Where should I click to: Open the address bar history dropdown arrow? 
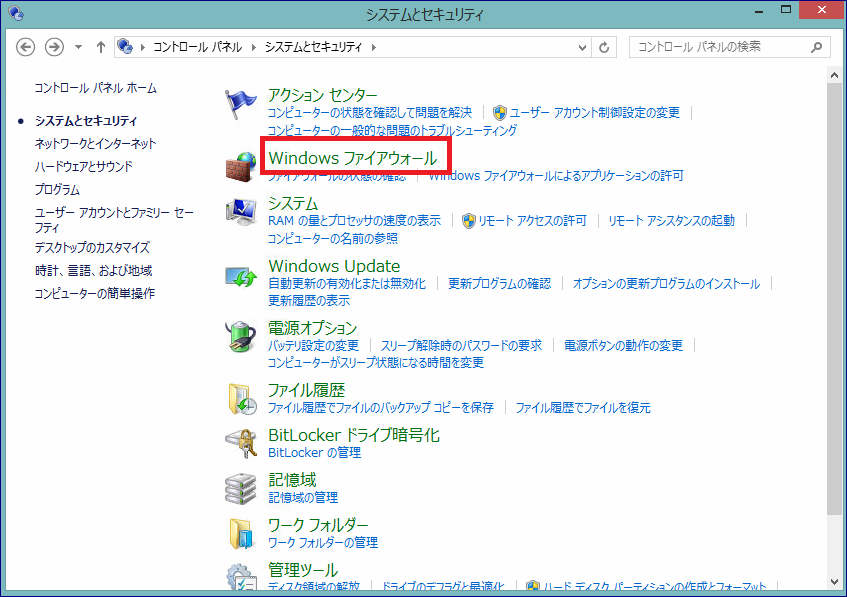coord(581,46)
